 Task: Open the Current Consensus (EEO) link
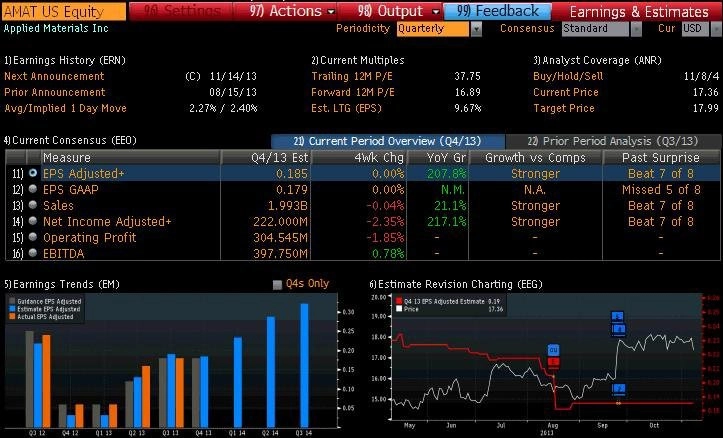[x=70, y=140]
